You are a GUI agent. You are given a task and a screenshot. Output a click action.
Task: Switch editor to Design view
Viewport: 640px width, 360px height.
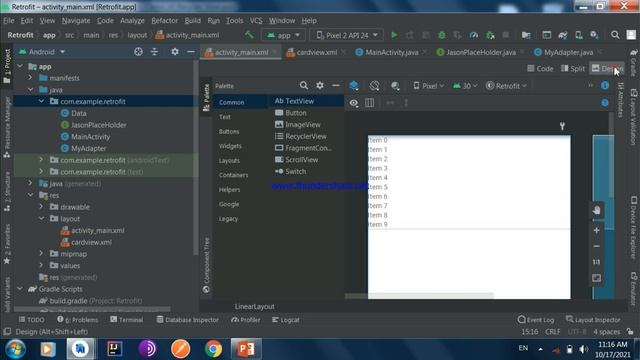coord(607,69)
